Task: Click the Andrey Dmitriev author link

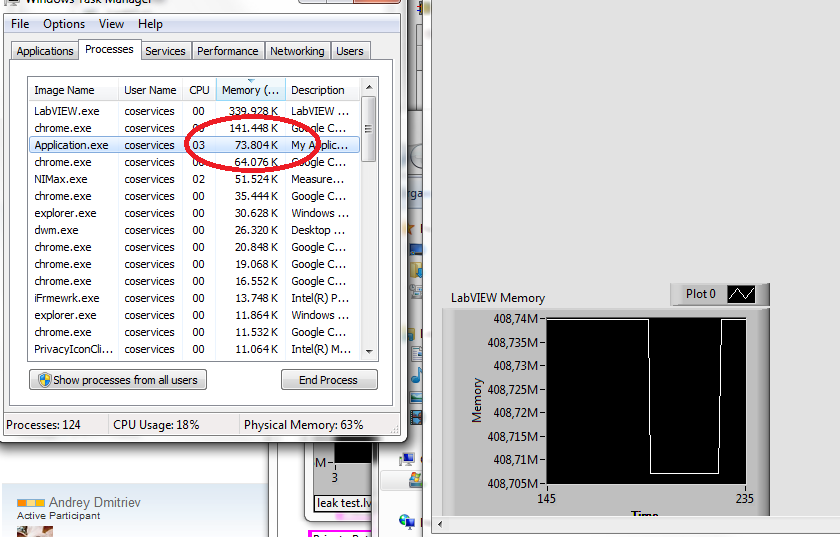Action: coord(95,503)
